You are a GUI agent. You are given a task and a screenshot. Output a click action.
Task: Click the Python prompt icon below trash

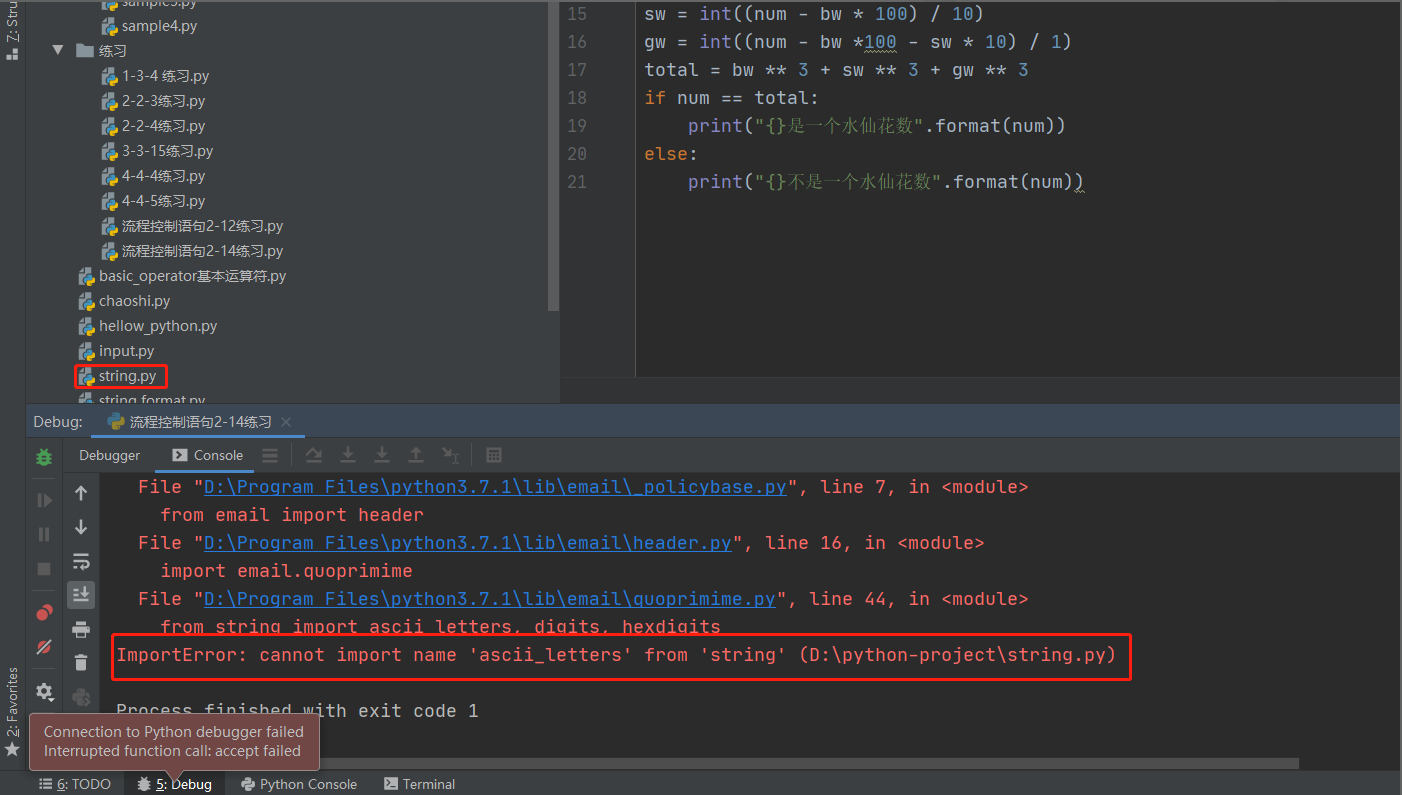(x=81, y=696)
